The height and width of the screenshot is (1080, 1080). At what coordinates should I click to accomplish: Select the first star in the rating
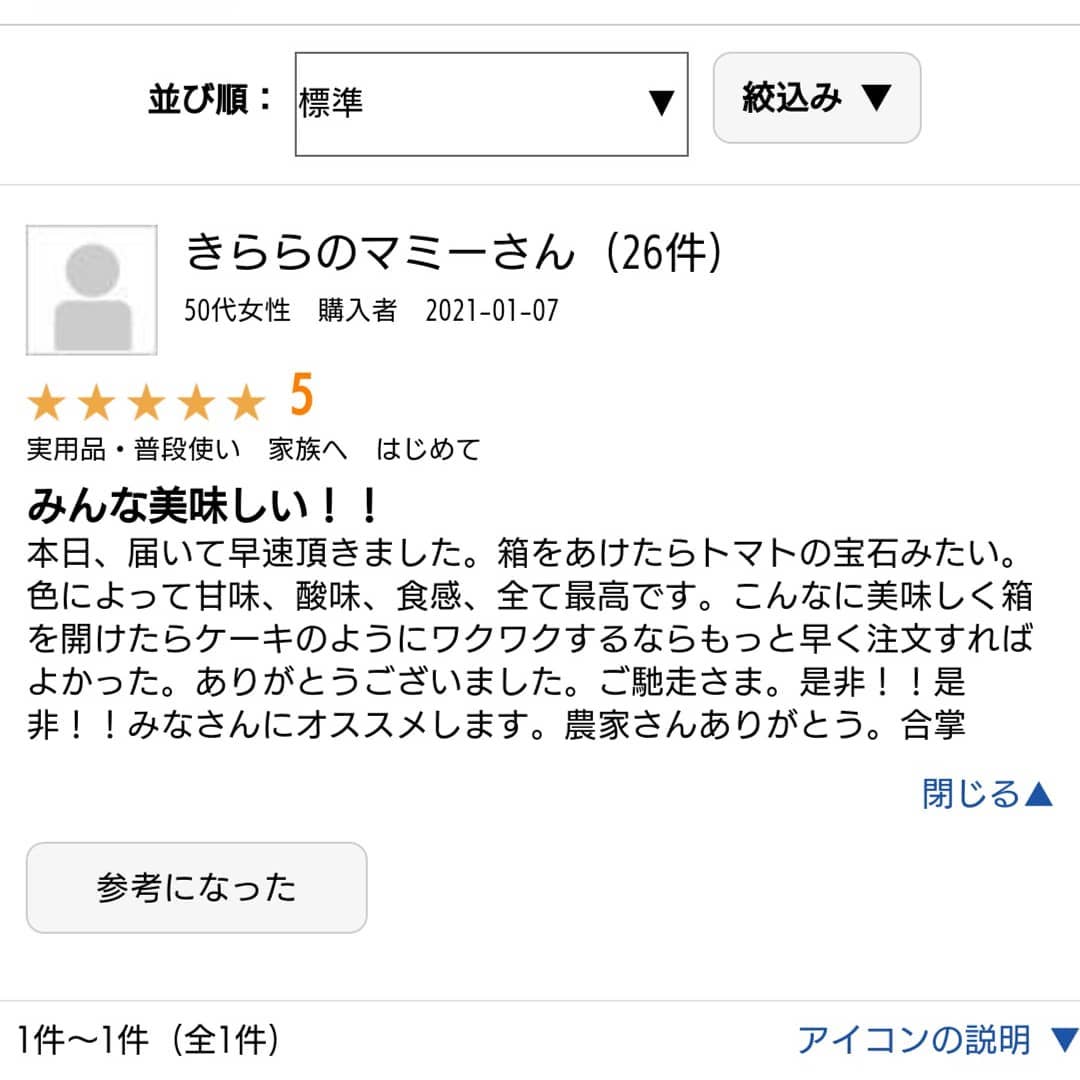coord(47,400)
